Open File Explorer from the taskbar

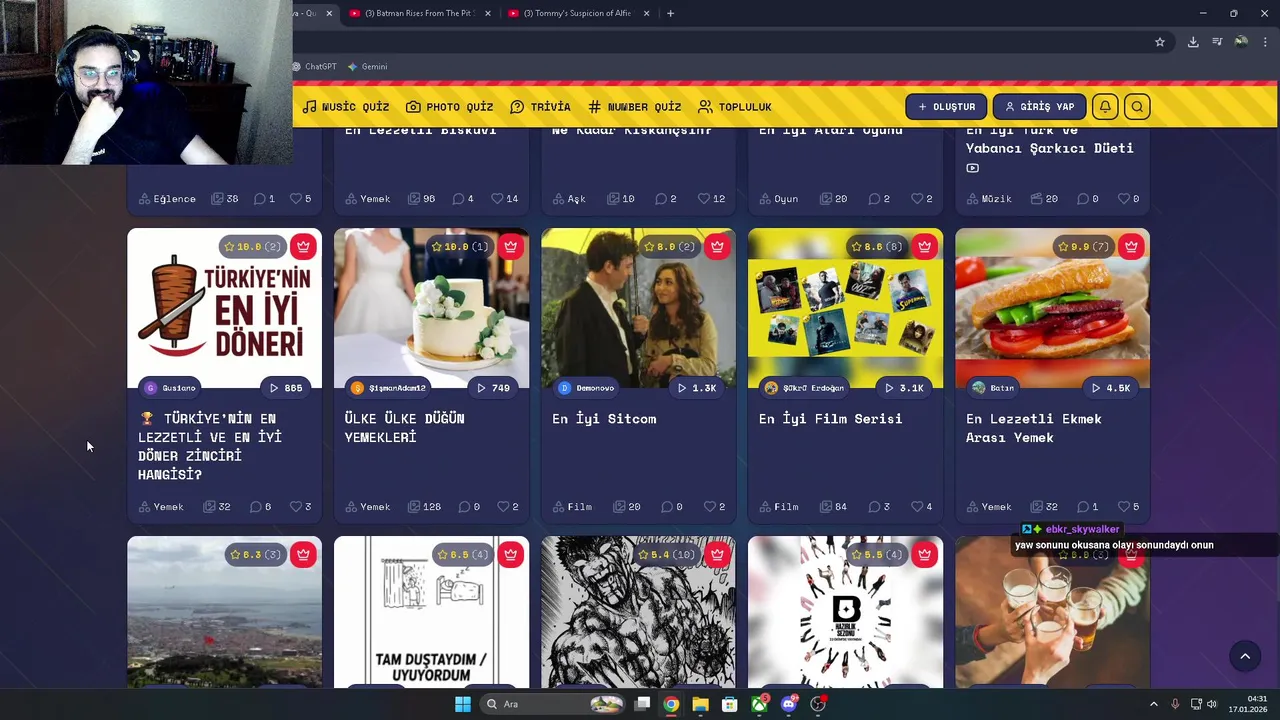pos(700,704)
